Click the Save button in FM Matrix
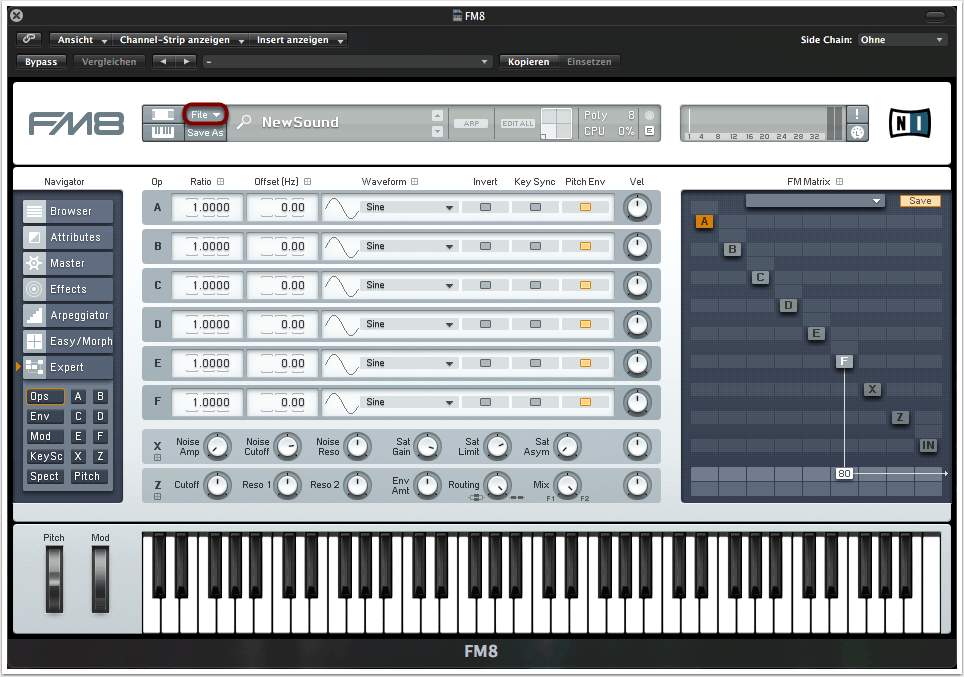The width and height of the screenshot is (964, 677). pyautogui.click(x=920, y=201)
